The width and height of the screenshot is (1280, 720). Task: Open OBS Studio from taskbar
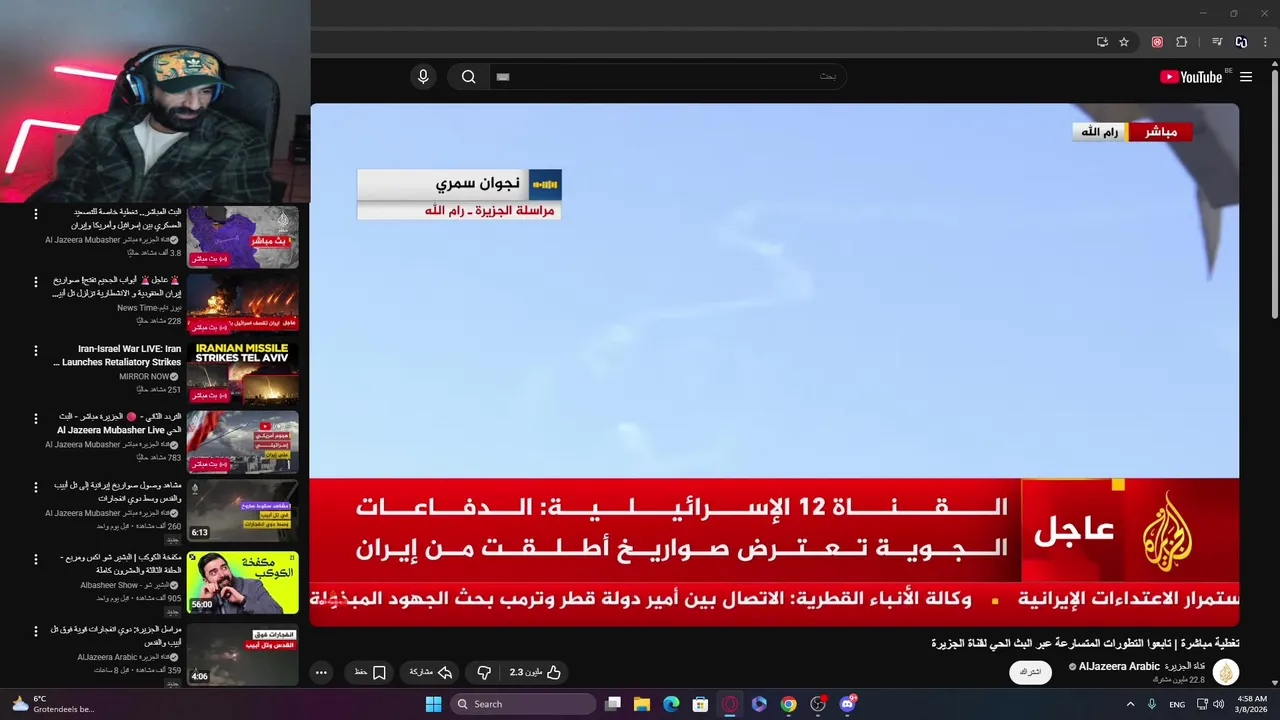pos(818,704)
